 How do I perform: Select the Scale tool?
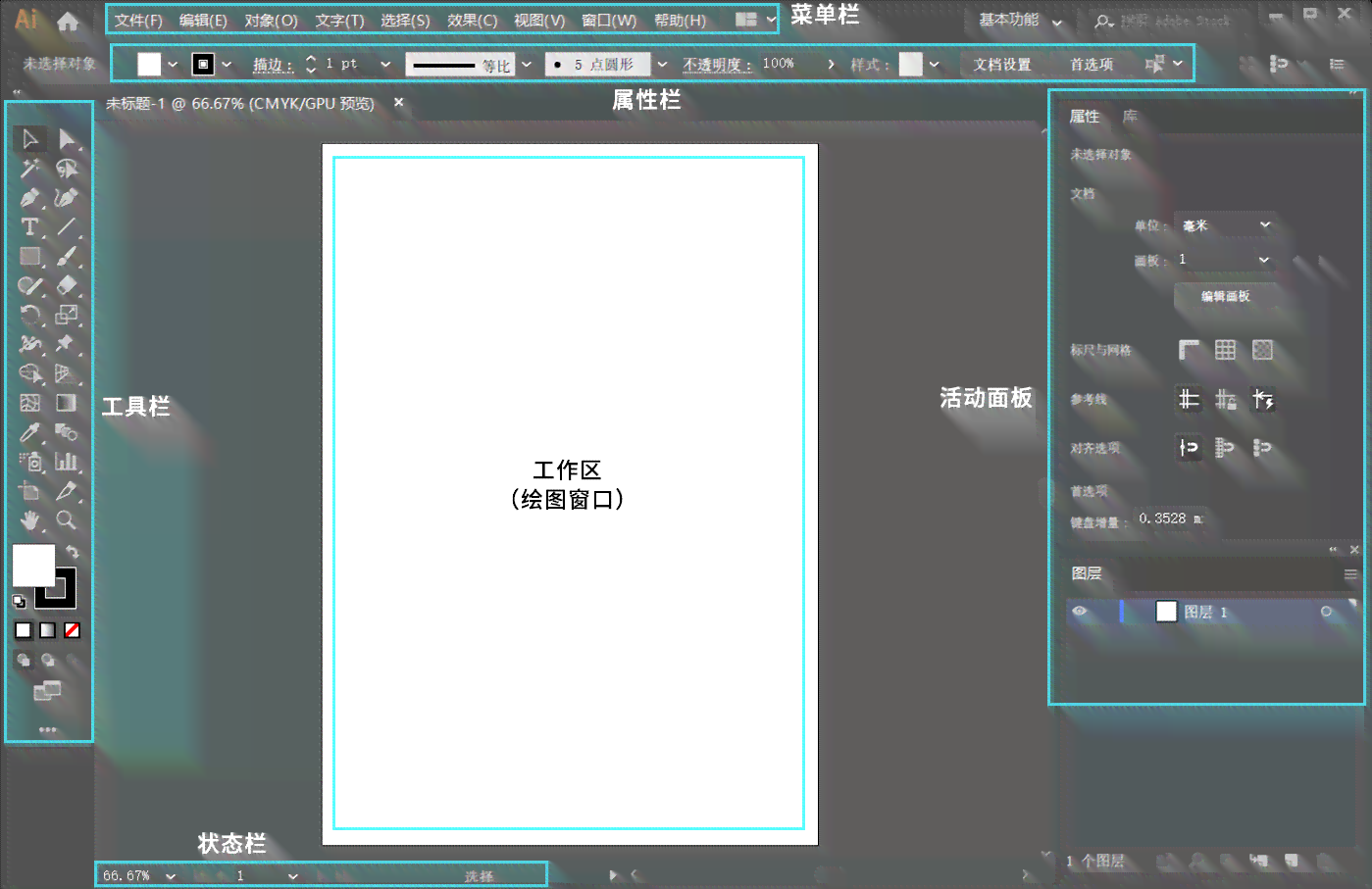(x=67, y=316)
